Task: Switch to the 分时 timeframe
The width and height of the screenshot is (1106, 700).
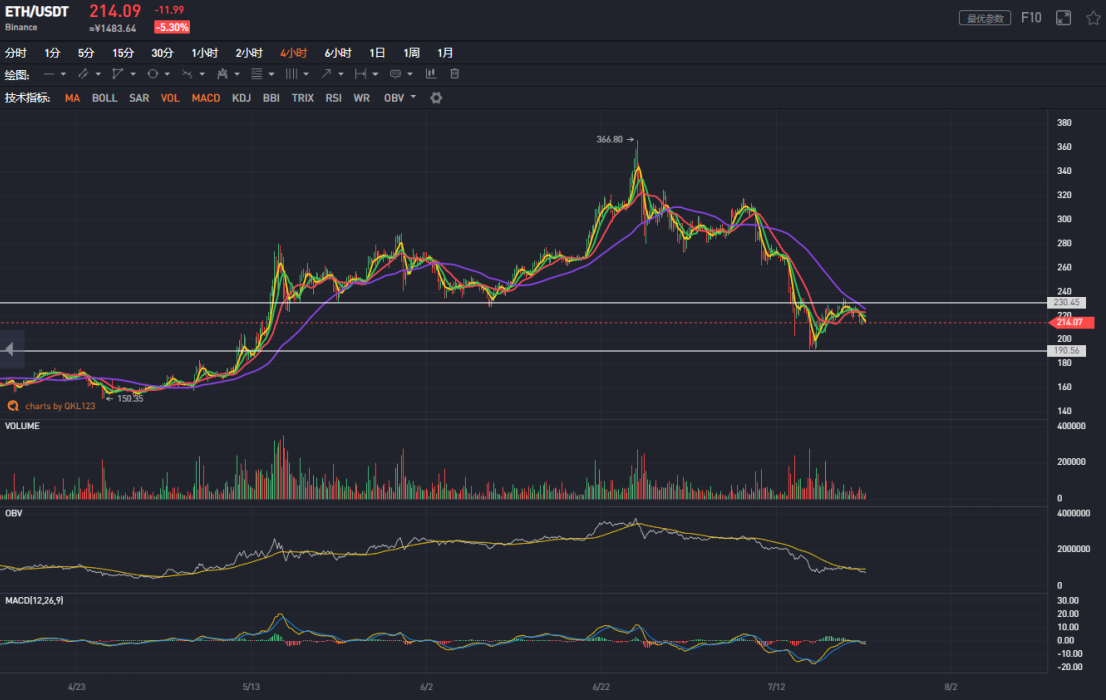Action: 16,53
